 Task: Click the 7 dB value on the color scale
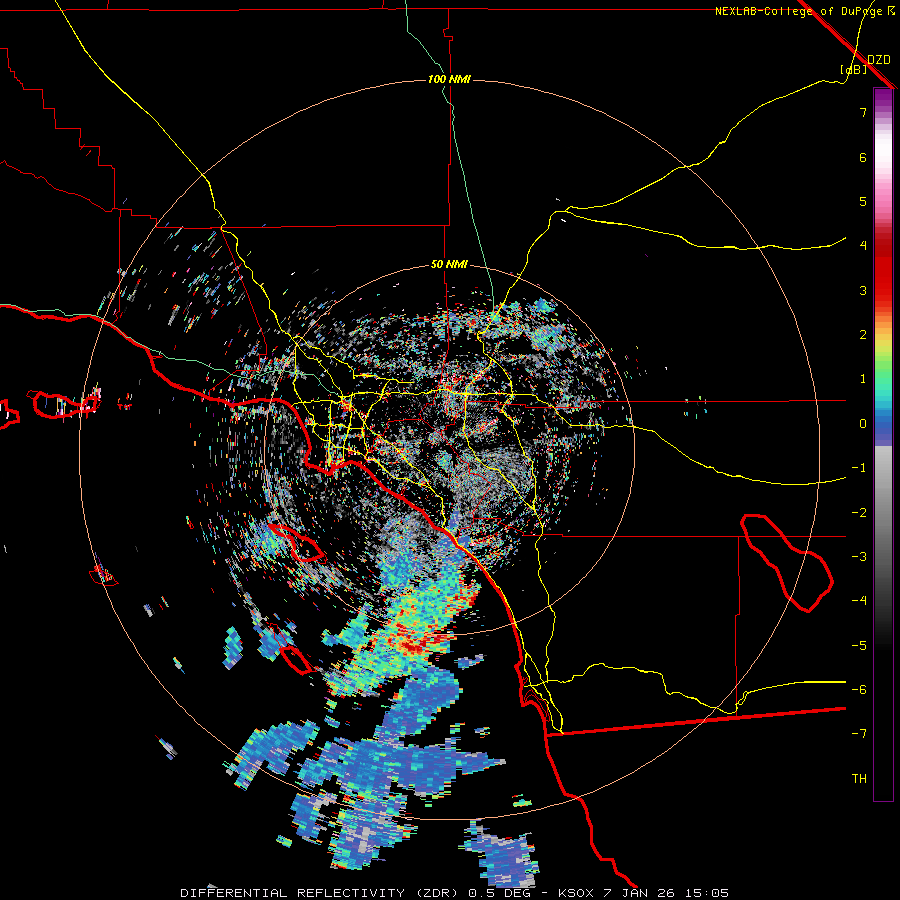click(x=863, y=112)
